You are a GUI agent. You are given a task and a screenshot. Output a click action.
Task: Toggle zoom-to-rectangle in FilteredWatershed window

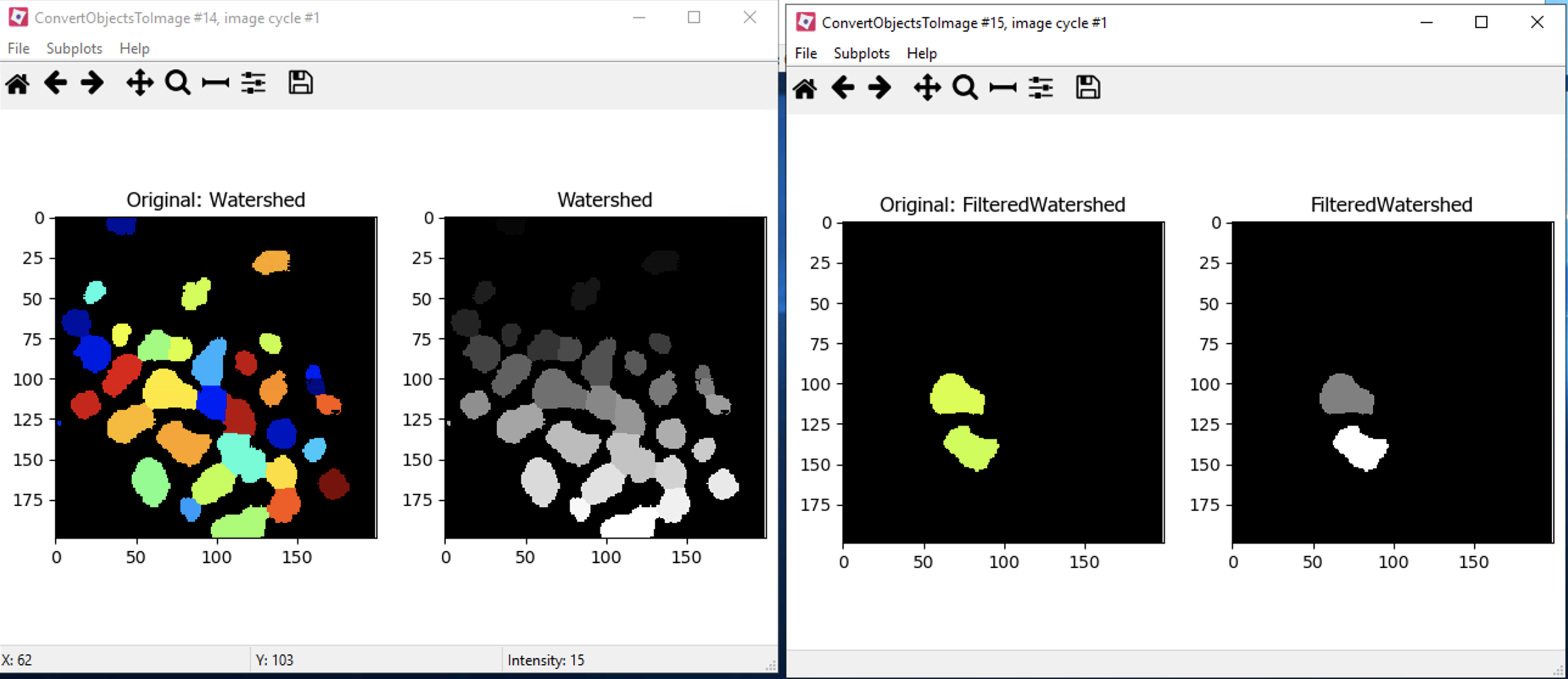[965, 88]
